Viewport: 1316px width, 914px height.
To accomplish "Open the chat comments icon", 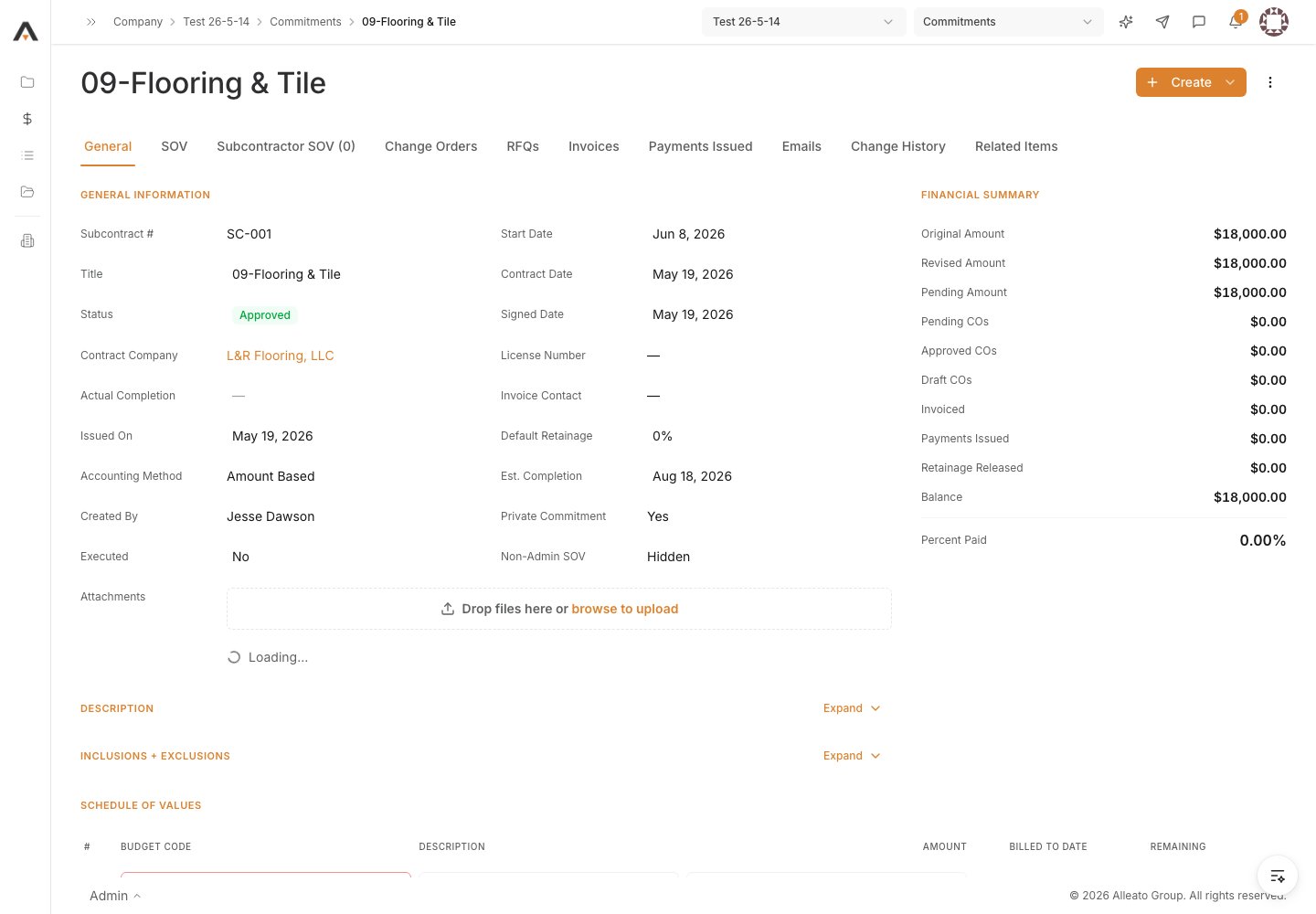I will pos(1199,22).
